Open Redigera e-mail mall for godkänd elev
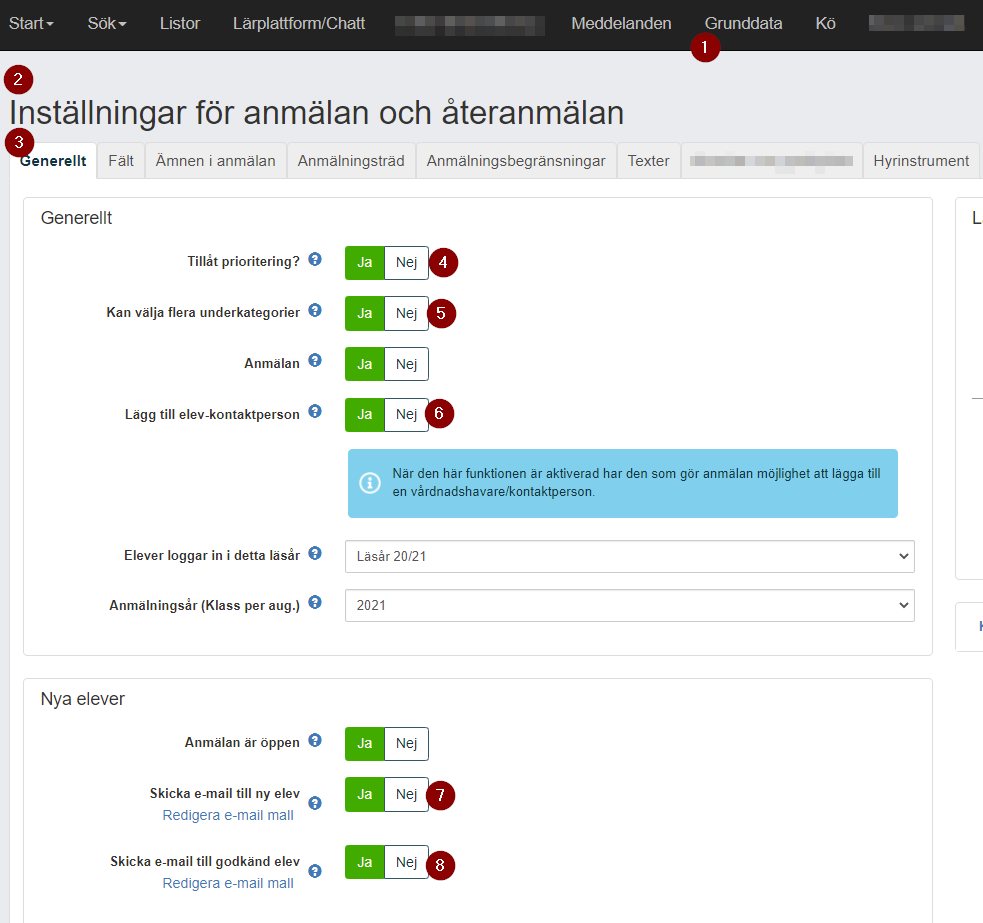This screenshot has width=983, height=923. tap(228, 883)
